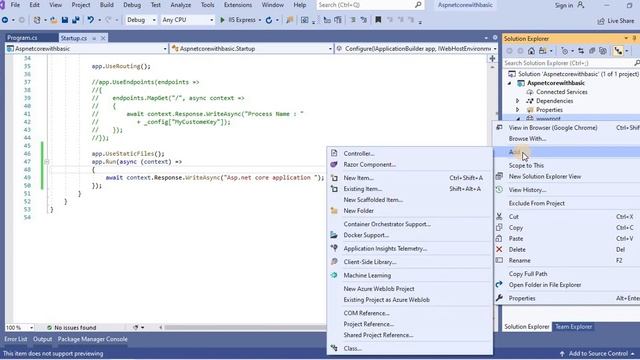Switch to the Team Explorer tab
640x360 pixels.
573,327
